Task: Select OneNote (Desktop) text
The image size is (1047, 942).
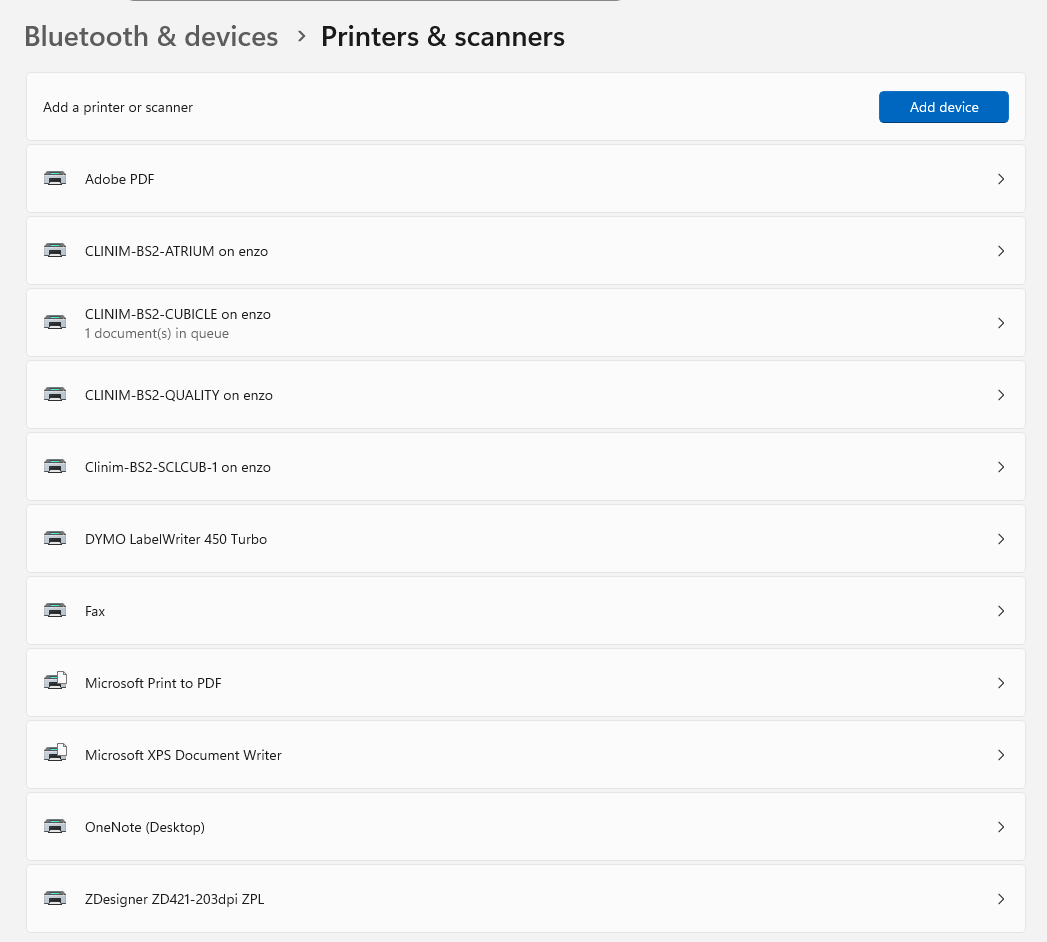Action: [x=145, y=827]
